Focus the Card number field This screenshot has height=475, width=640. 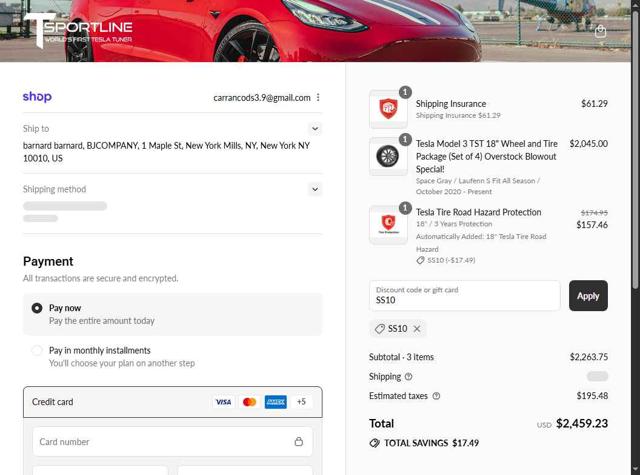click(x=173, y=442)
